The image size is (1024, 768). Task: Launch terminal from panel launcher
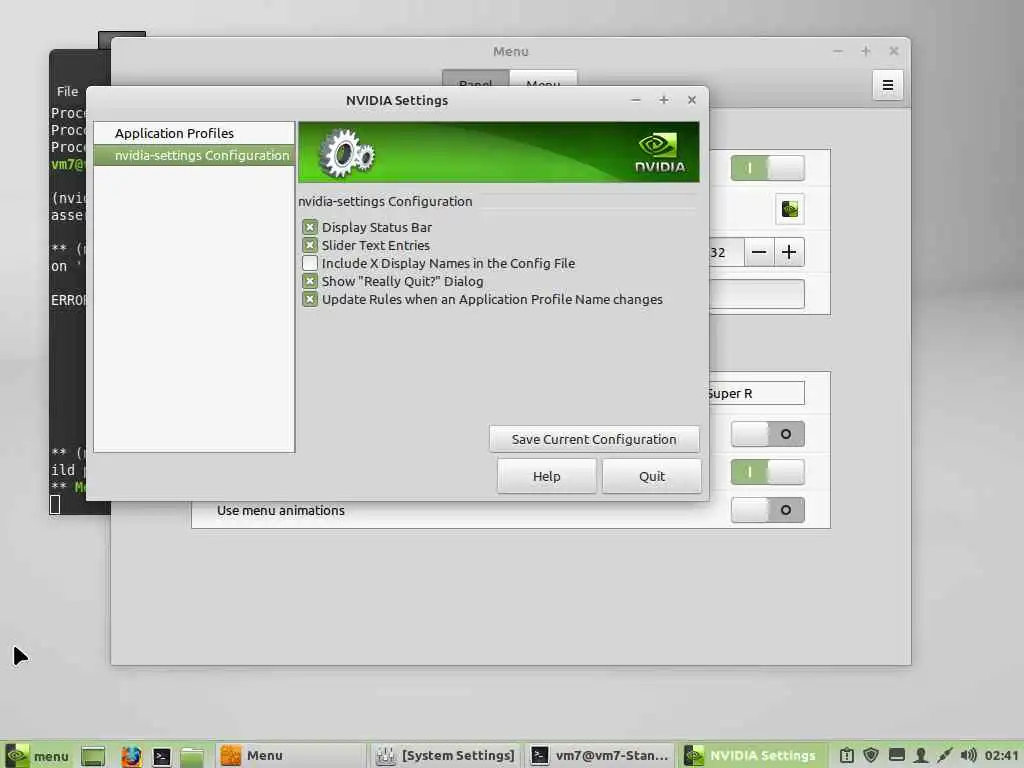pyautogui.click(x=161, y=756)
